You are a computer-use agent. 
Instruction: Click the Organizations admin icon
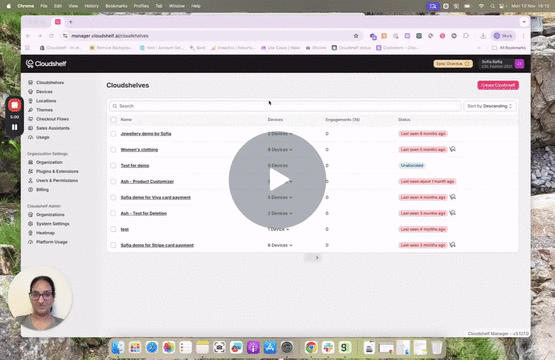point(30,215)
